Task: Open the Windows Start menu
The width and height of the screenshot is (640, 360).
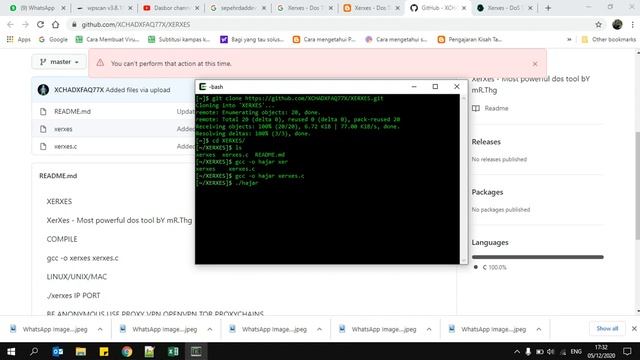Action: 11,351
